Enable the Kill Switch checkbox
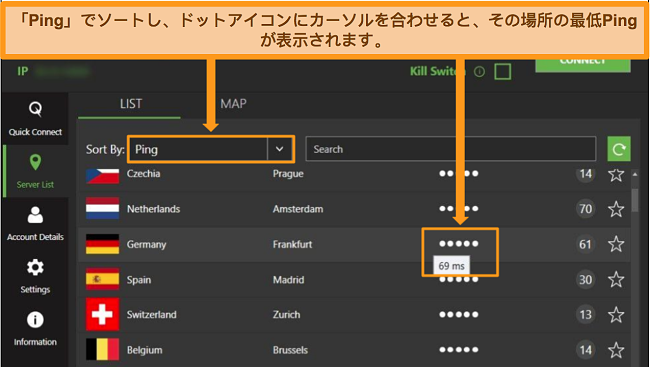This screenshot has height=367, width=650. (502, 72)
